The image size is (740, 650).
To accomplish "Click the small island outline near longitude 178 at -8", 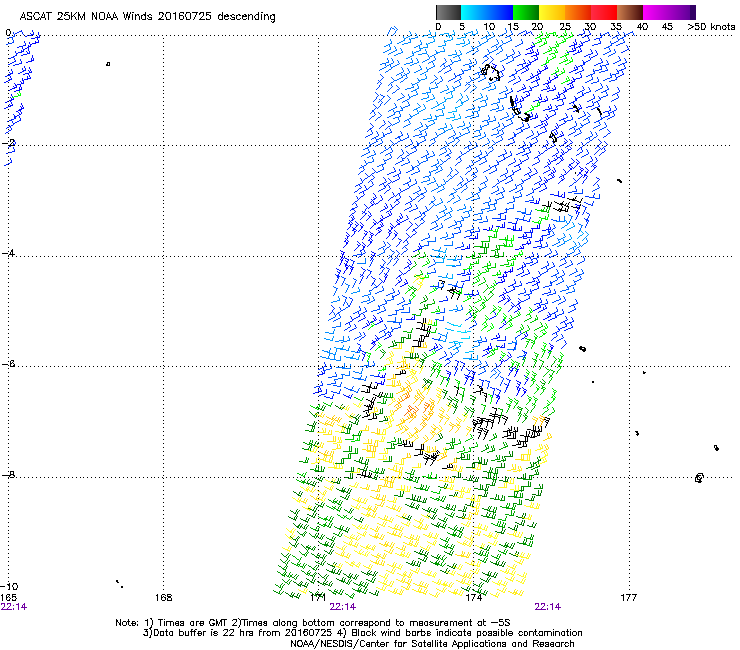I will click(699, 478).
